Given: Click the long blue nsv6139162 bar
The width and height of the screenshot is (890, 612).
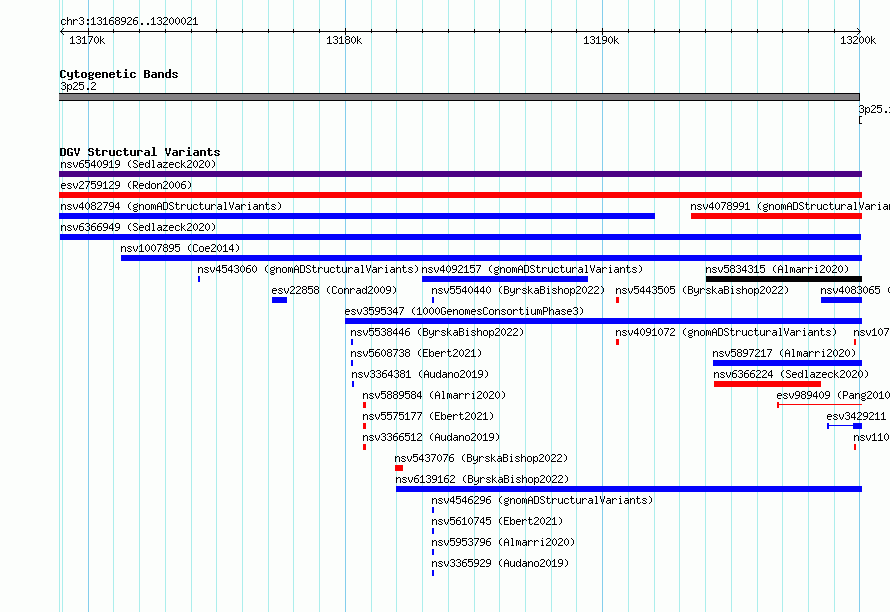Looking at the screenshot, I should [629, 489].
